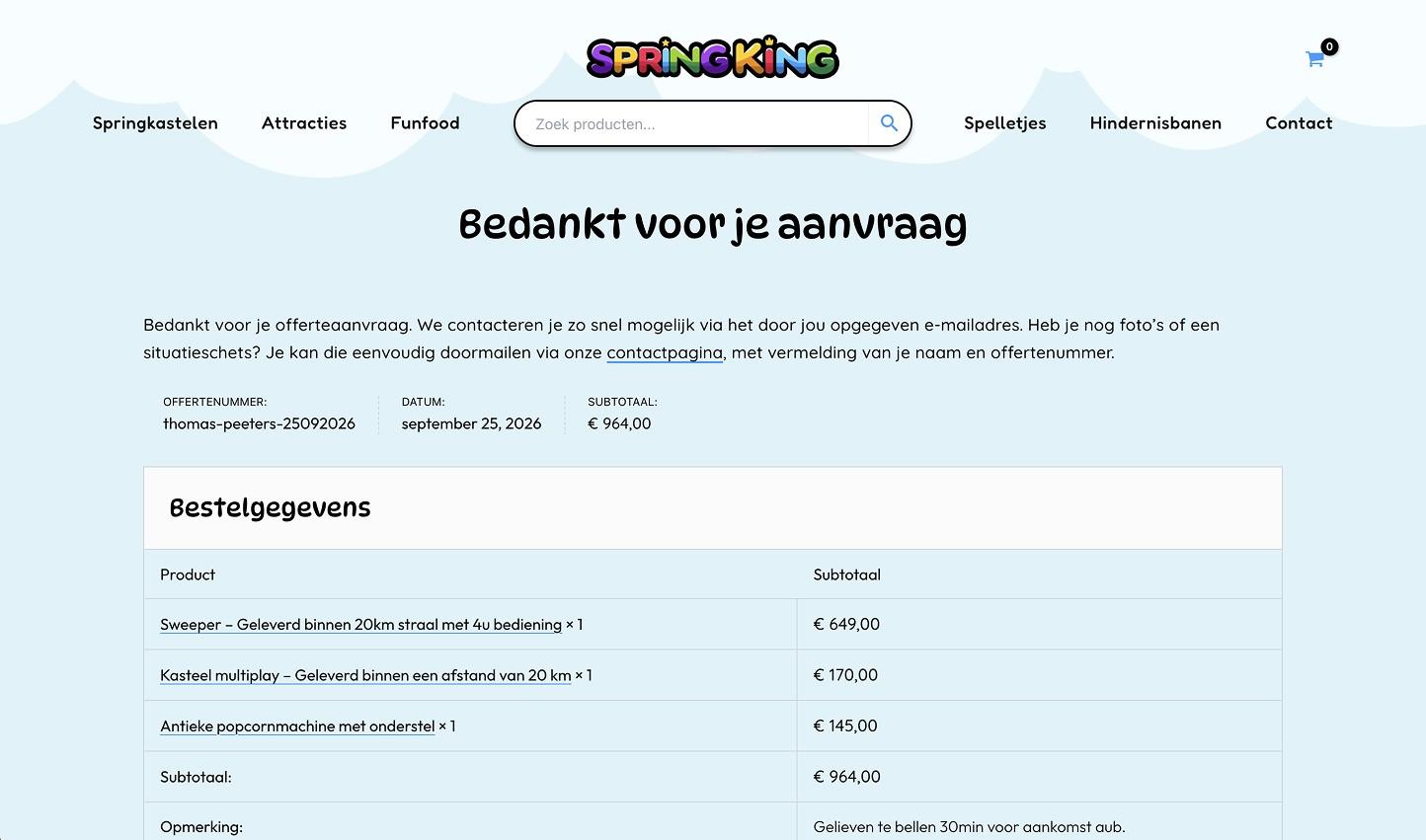
Task: Click the Gelieven te bellen remark text
Action: coord(969,827)
